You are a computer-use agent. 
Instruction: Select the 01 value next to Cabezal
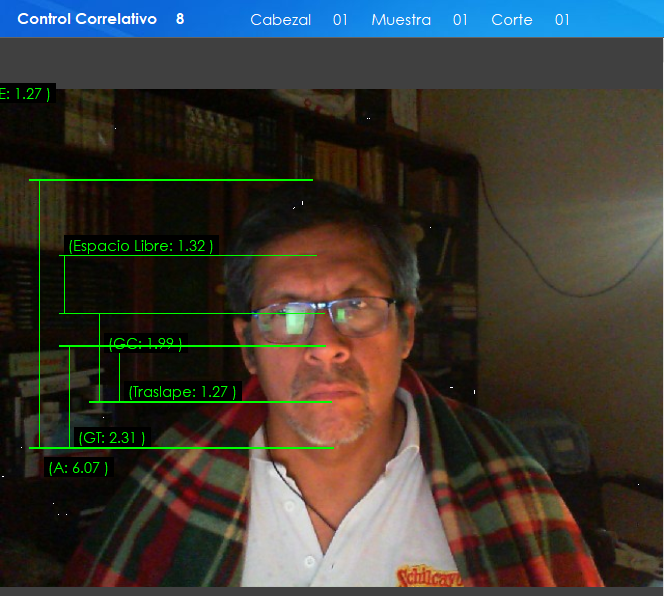(340, 20)
